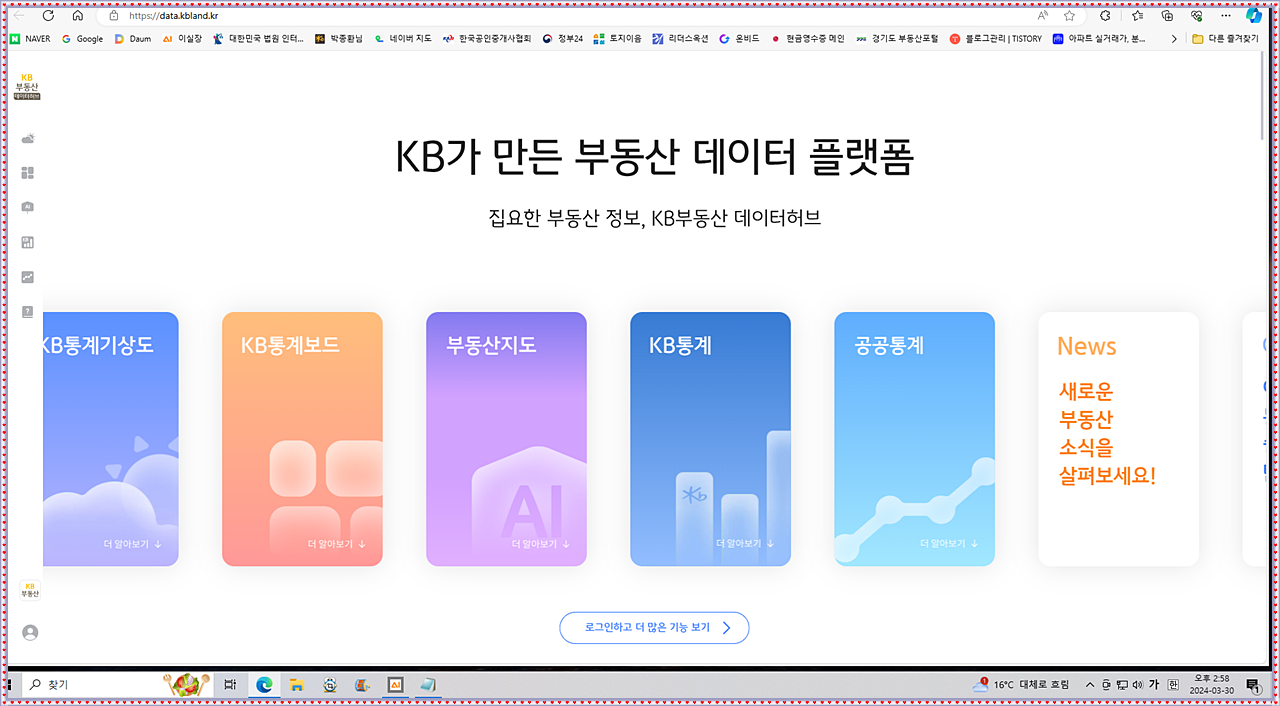Open the AI-labeled app on the taskbar
This screenshot has height=706, width=1280.
tap(395, 685)
